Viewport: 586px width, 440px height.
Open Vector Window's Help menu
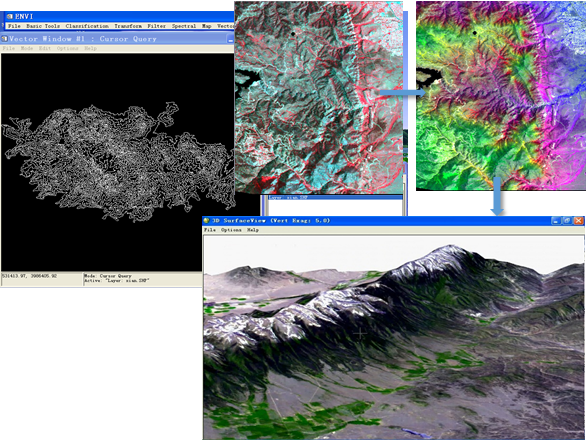90,48
